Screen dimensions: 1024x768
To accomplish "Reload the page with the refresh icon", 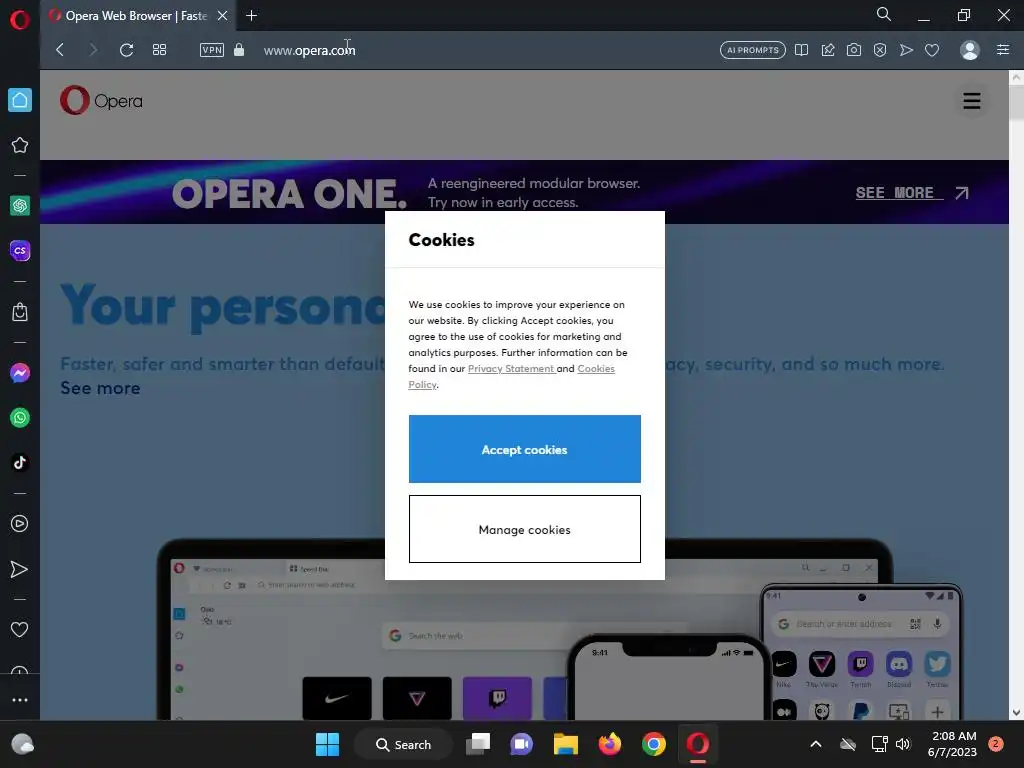I will (127, 50).
